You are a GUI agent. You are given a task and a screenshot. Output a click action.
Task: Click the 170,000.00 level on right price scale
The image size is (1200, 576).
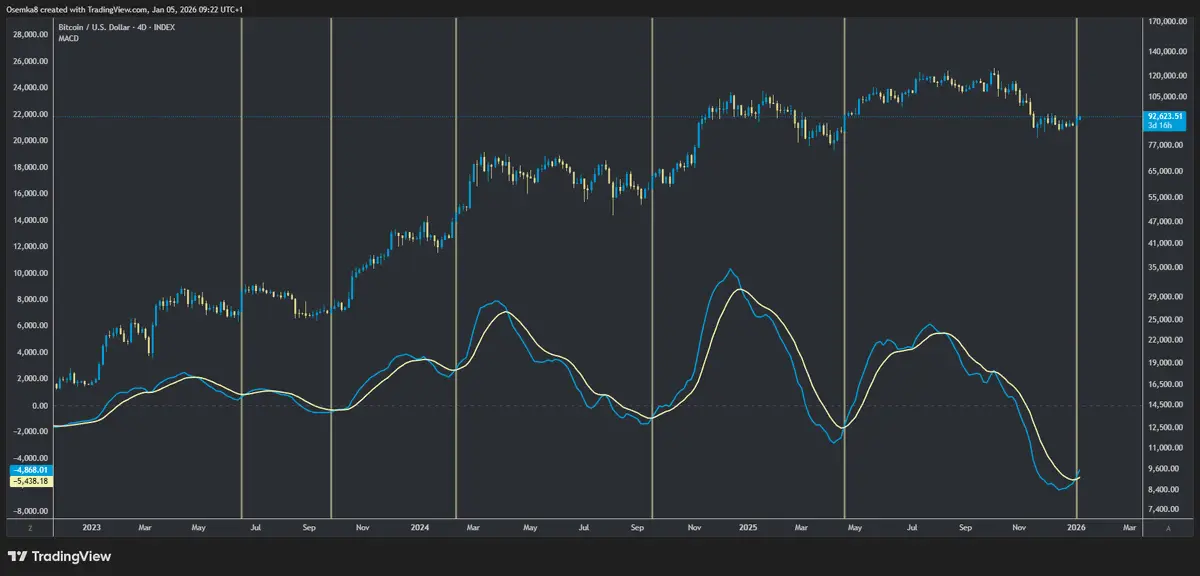point(1167,21)
